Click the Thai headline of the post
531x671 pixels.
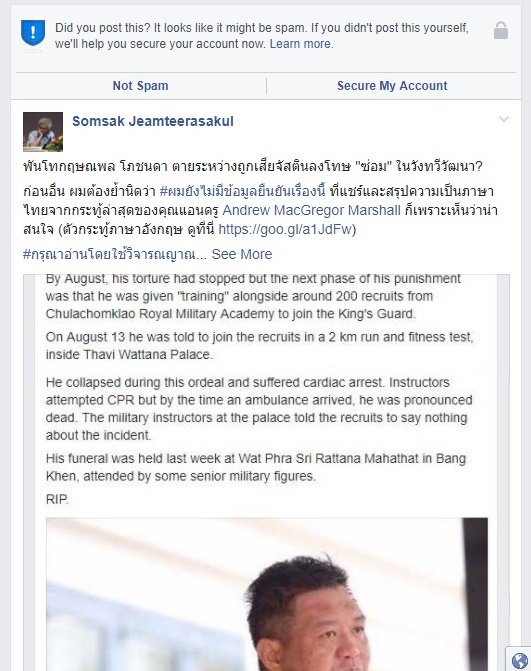253,166
